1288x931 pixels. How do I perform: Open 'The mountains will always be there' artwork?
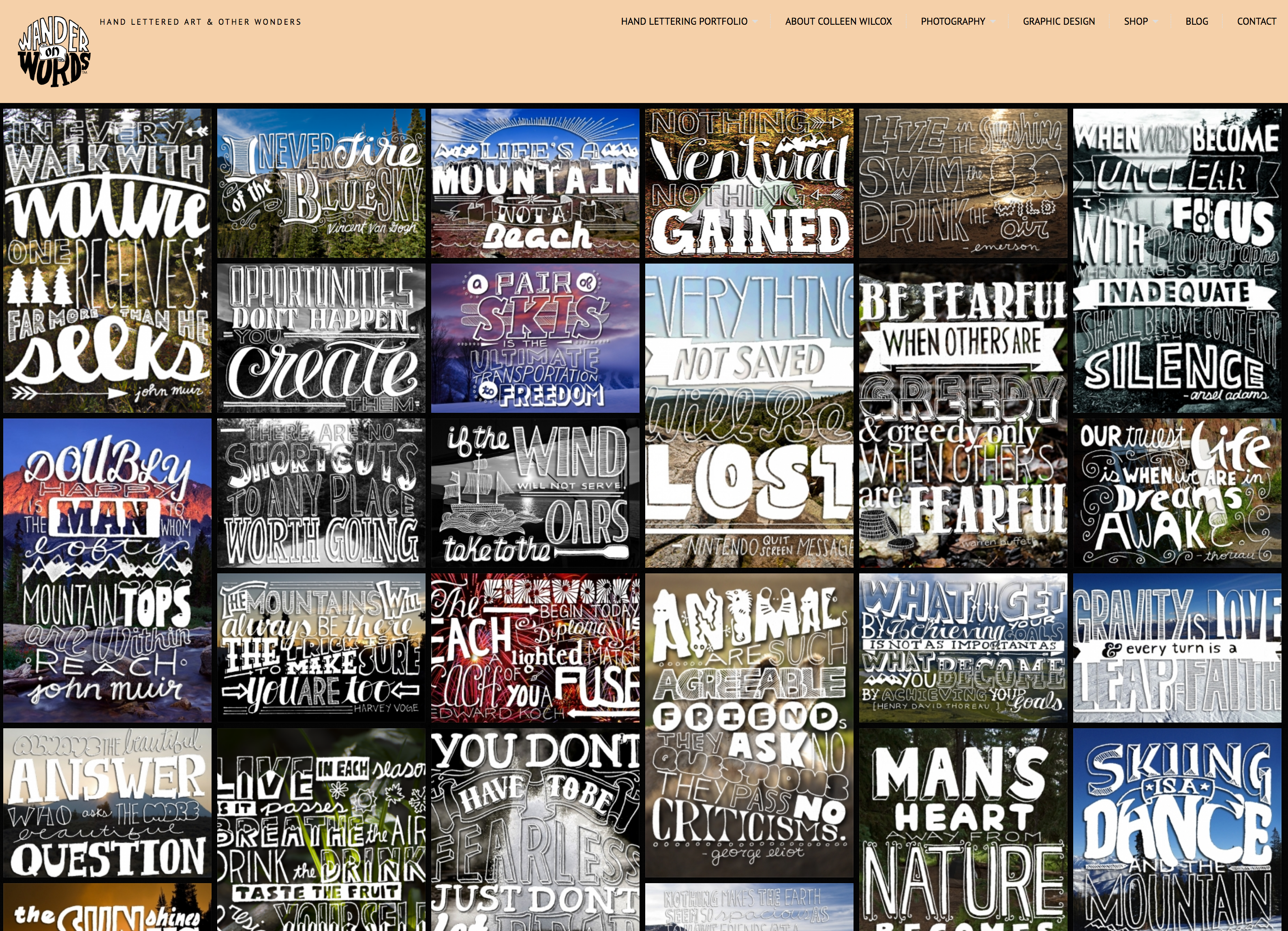(x=321, y=648)
